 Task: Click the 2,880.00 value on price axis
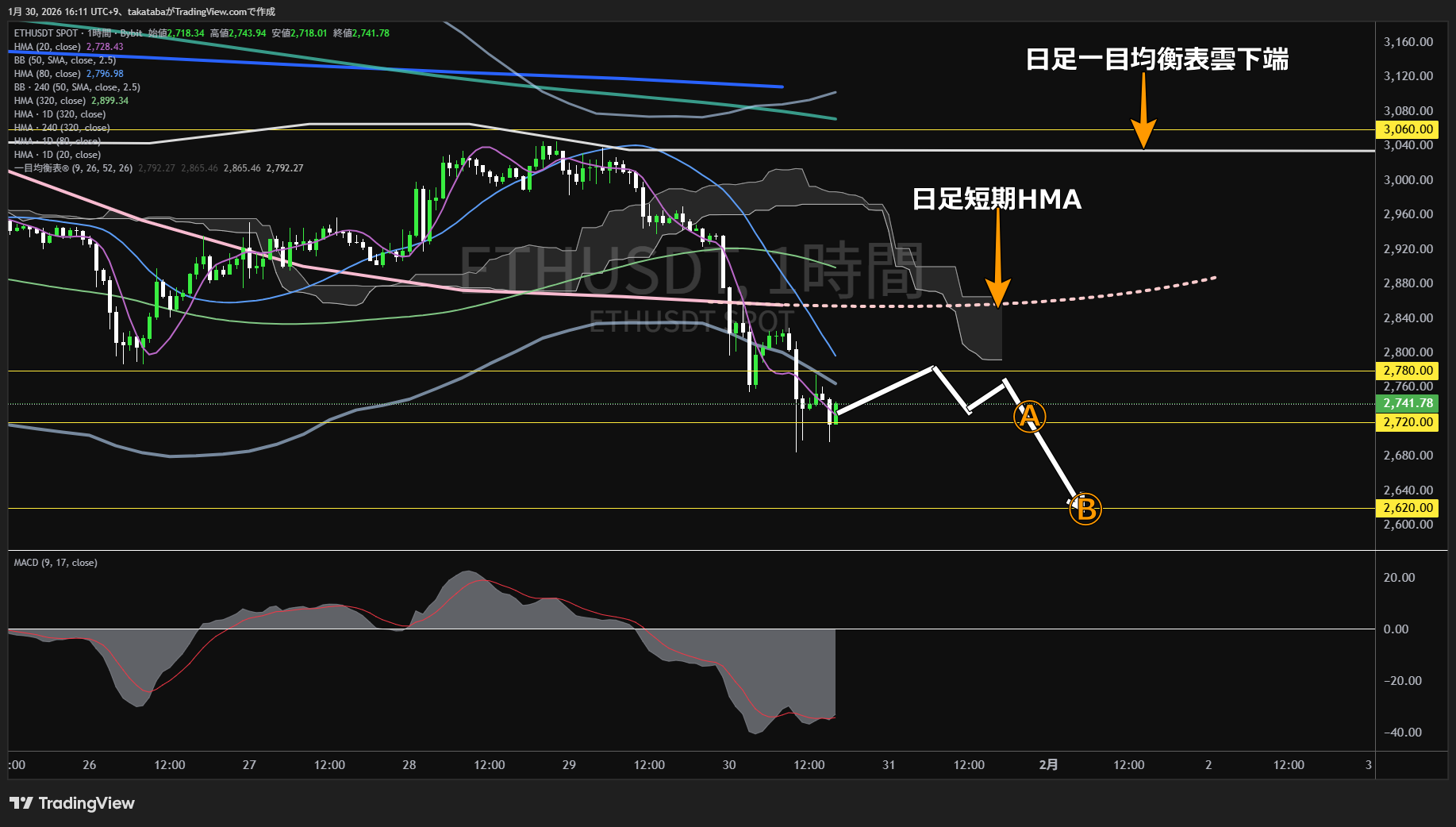click(1408, 283)
